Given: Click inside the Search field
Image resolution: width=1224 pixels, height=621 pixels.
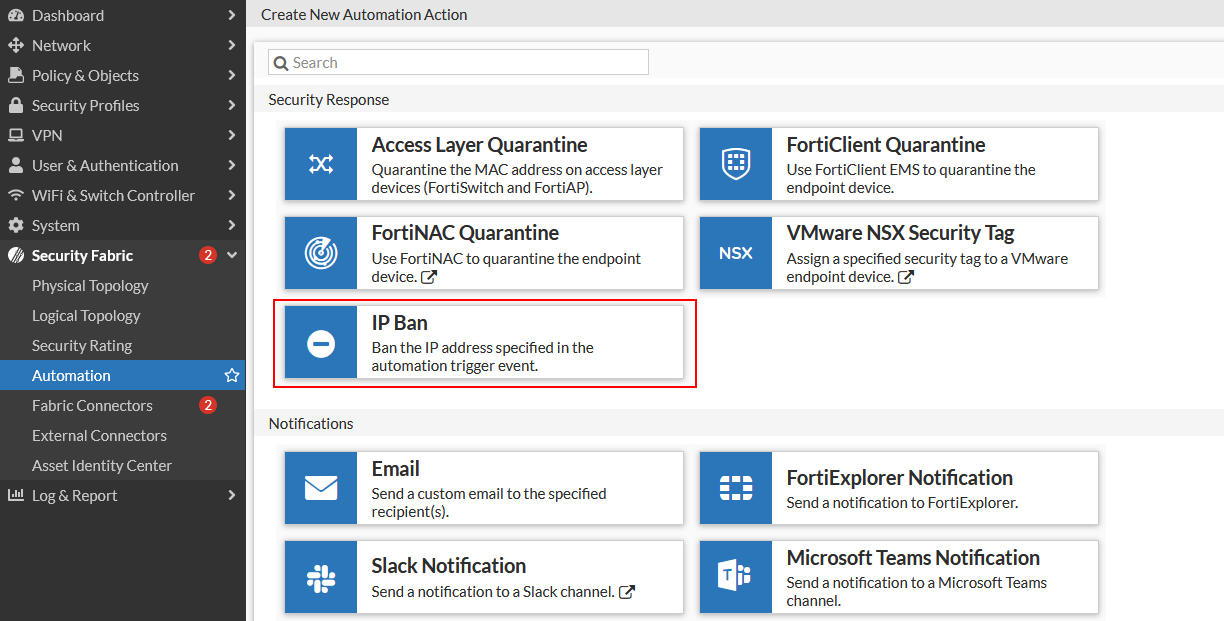Looking at the screenshot, I should 458,62.
